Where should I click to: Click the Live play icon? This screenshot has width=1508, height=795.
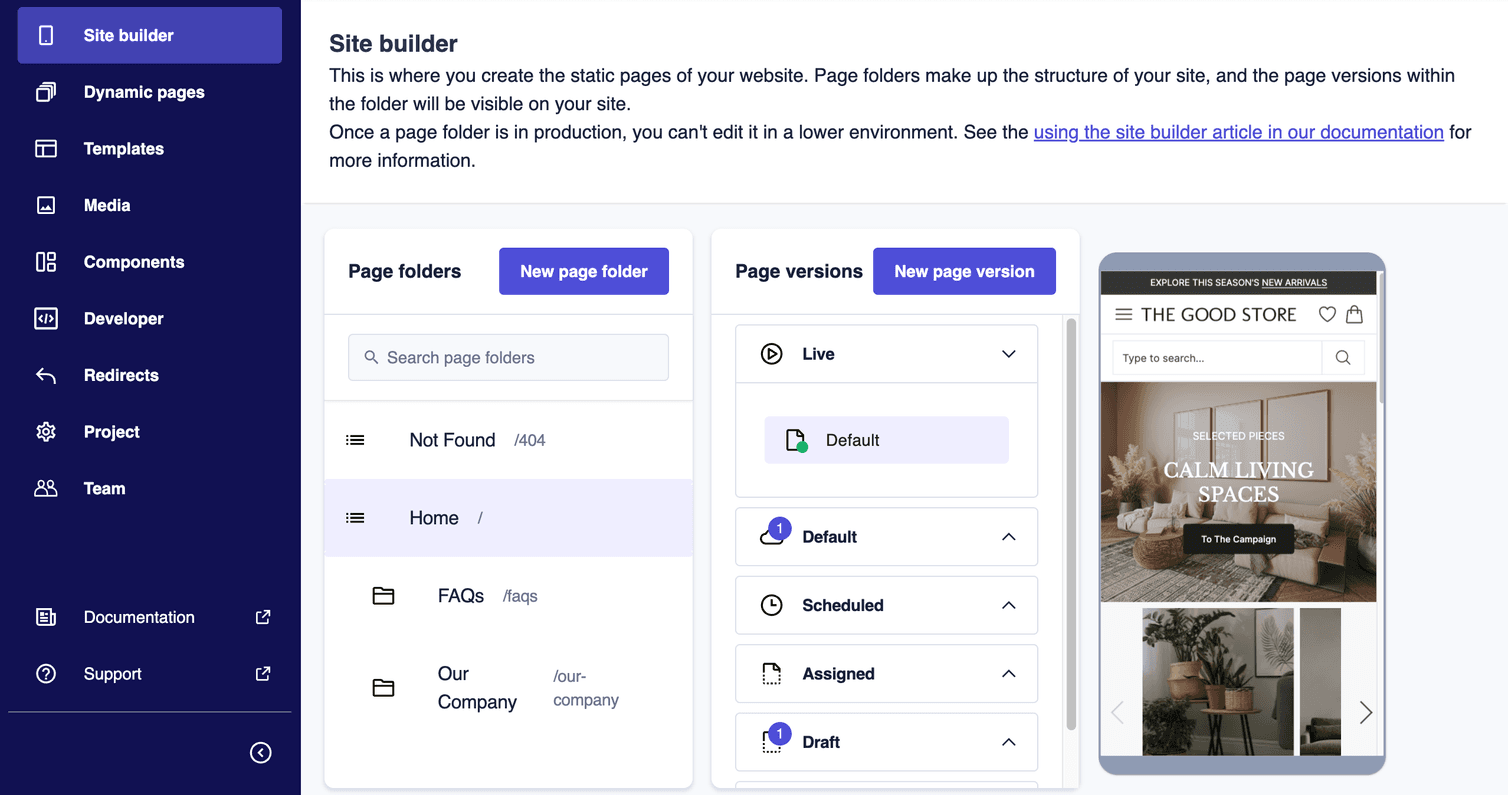click(771, 353)
